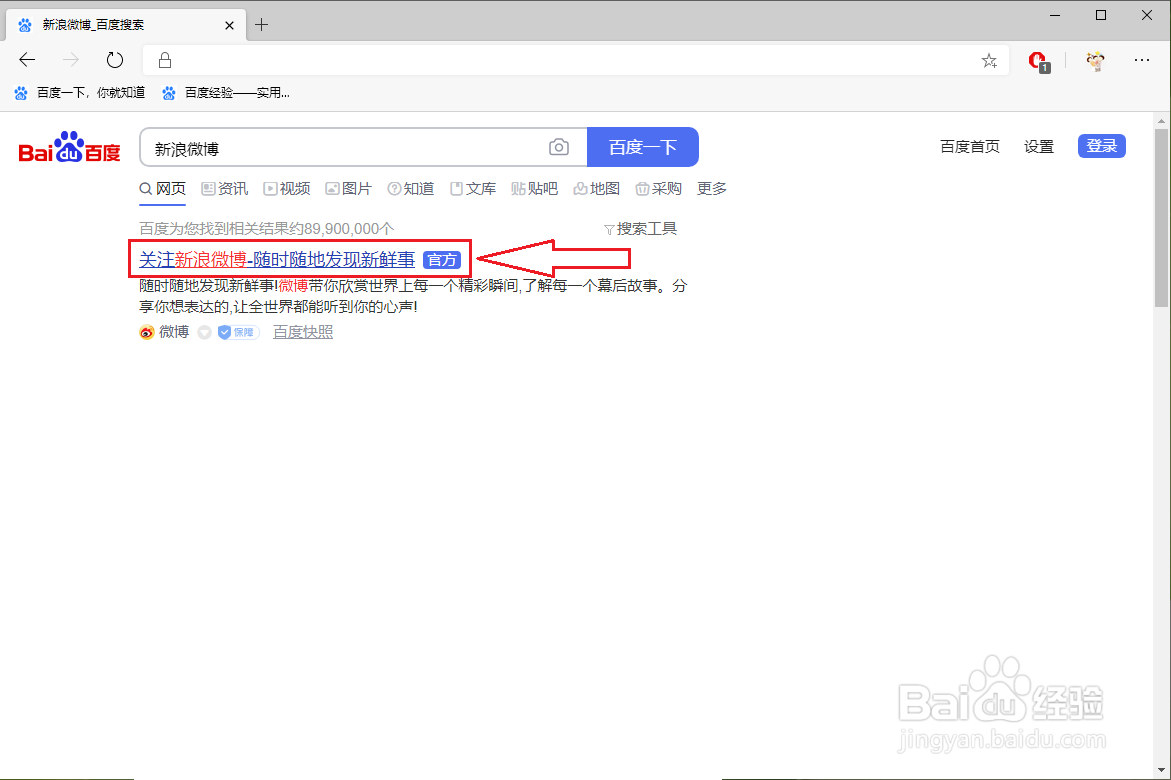Maximize the browser window
The height and width of the screenshot is (780, 1171).
pos(1101,15)
